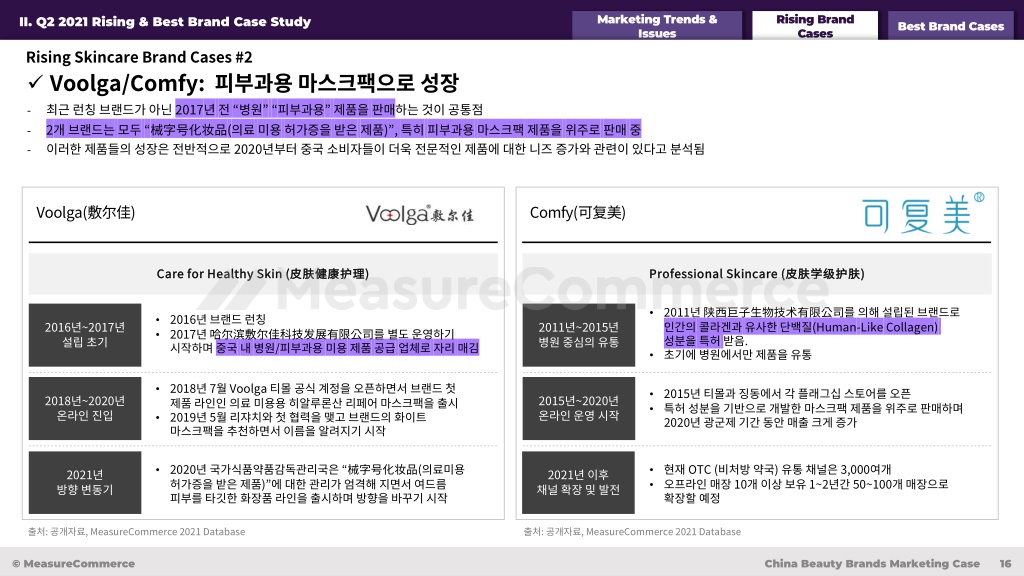The width and height of the screenshot is (1024, 576).
Task: Select the Professional Skincare banner
Action: (x=756, y=274)
